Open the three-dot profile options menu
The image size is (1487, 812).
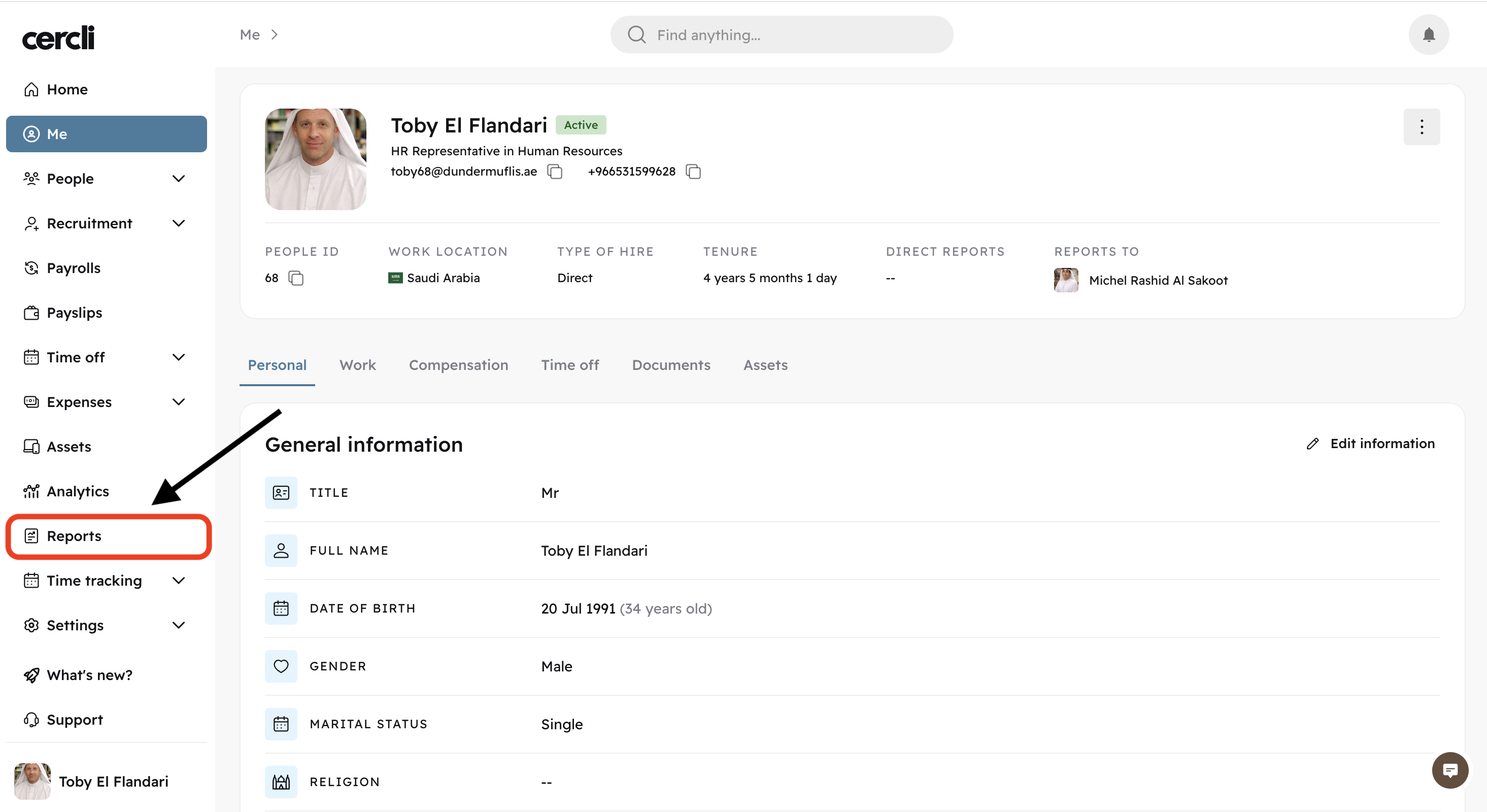pyautogui.click(x=1421, y=127)
